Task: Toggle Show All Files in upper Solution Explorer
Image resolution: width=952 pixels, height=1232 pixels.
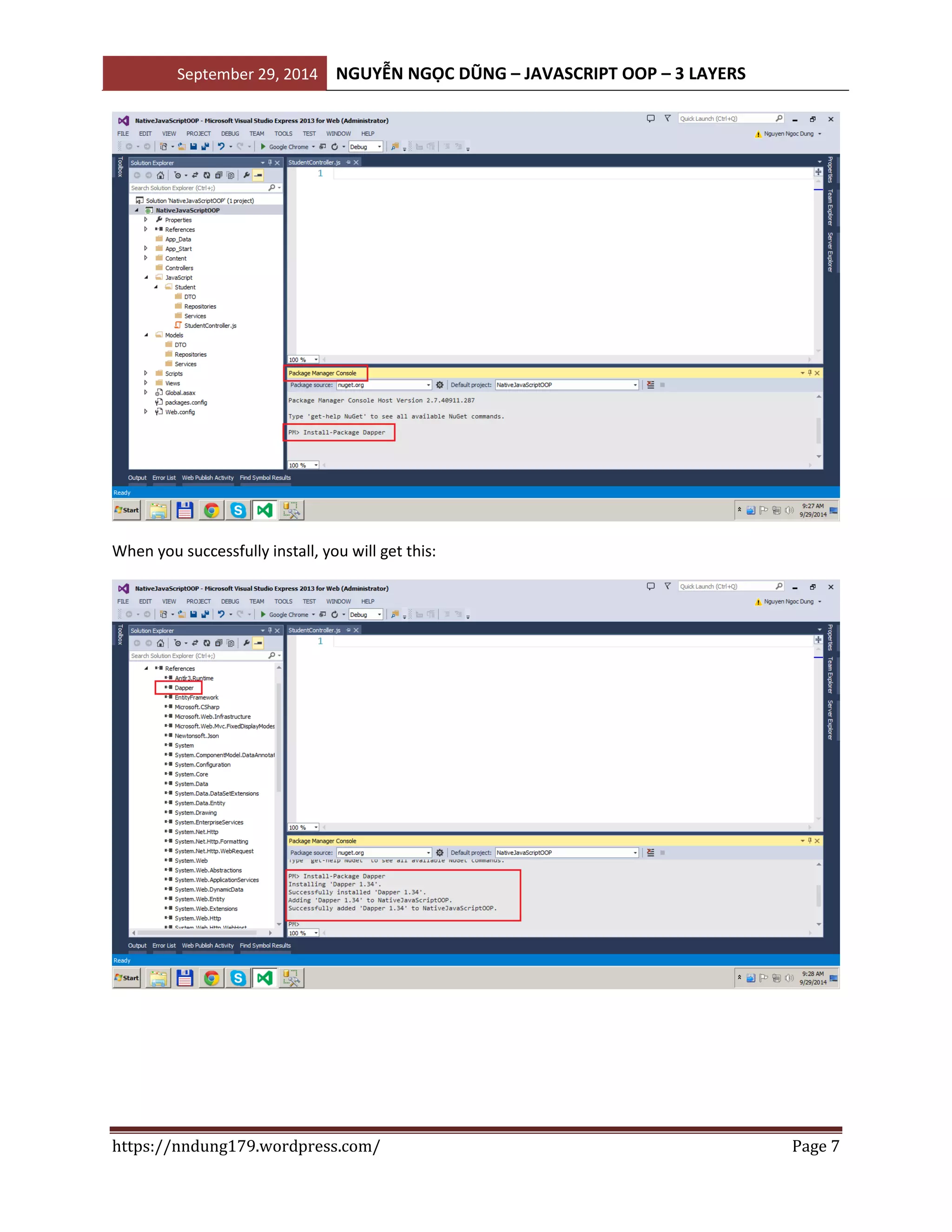Action: coord(230,175)
